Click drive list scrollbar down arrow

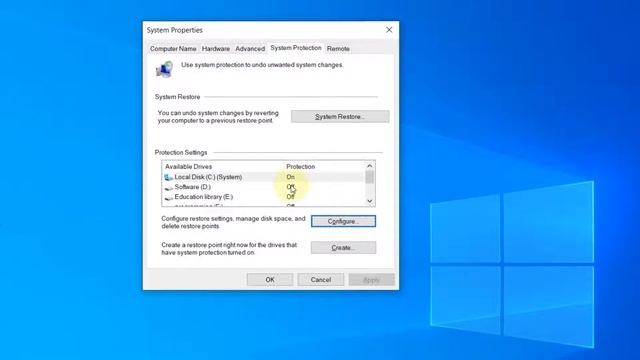(x=369, y=201)
